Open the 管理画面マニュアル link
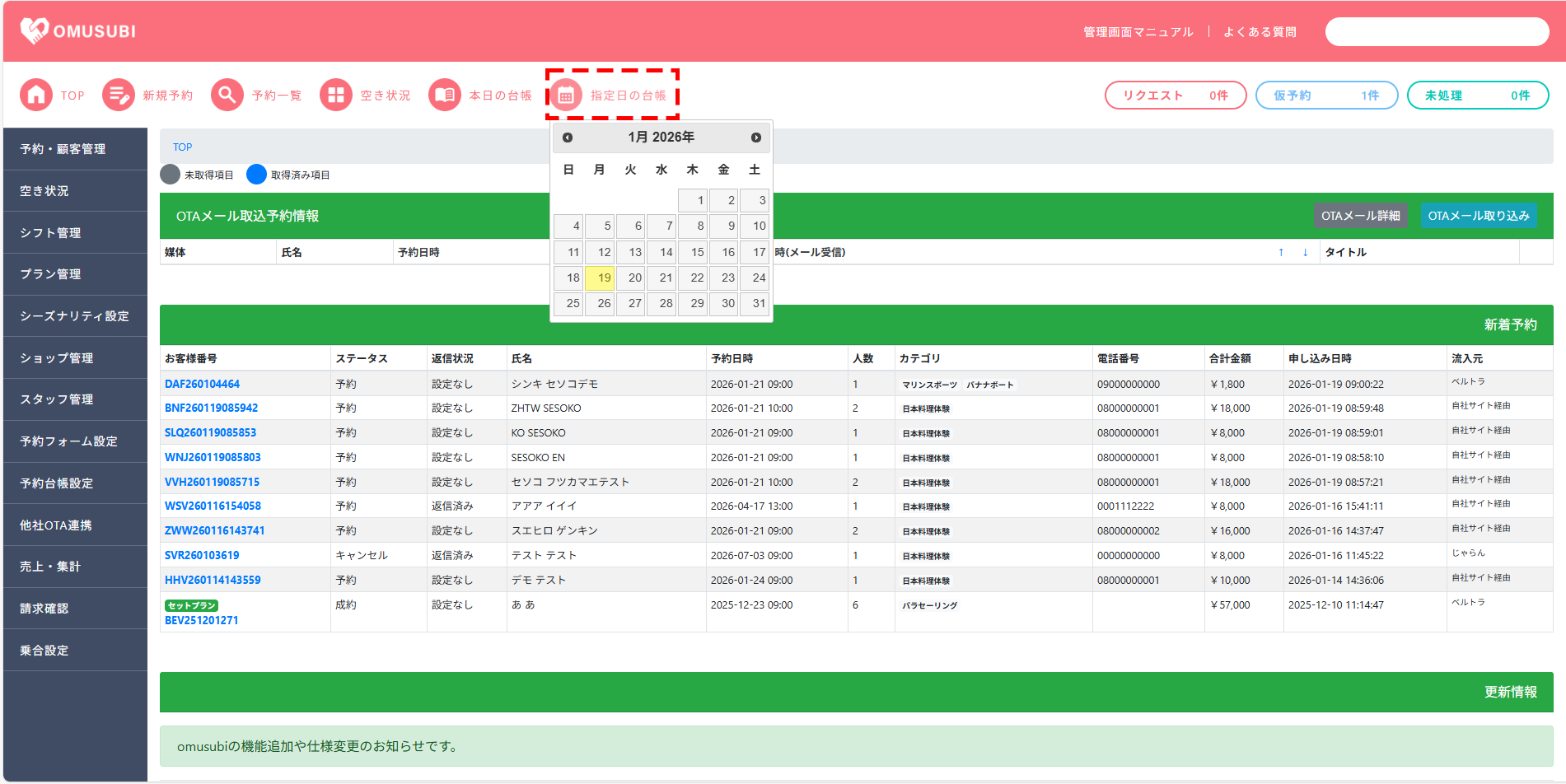This screenshot has height=784, width=1566. 1138,32
